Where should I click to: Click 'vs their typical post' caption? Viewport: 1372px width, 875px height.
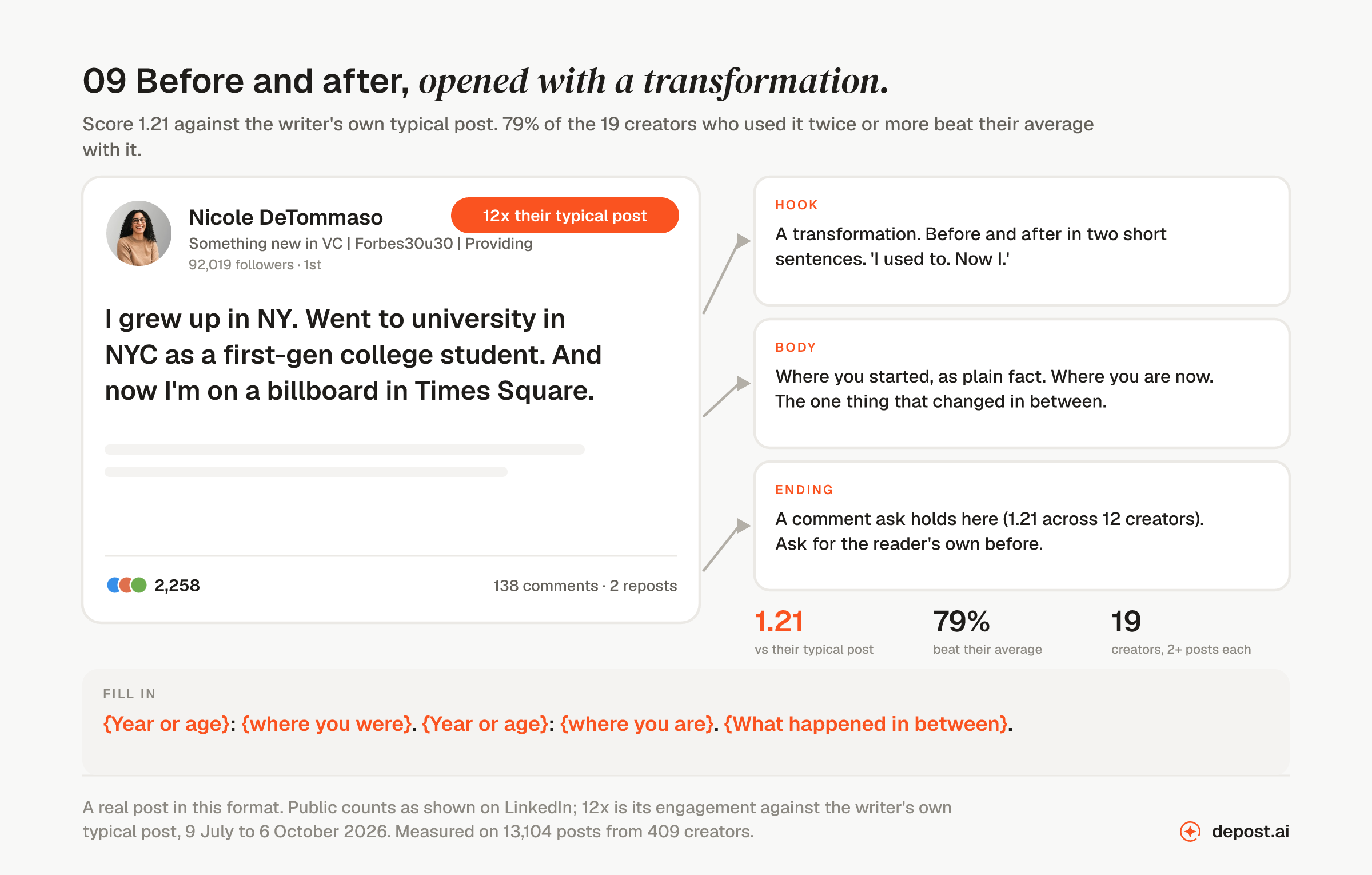814,649
